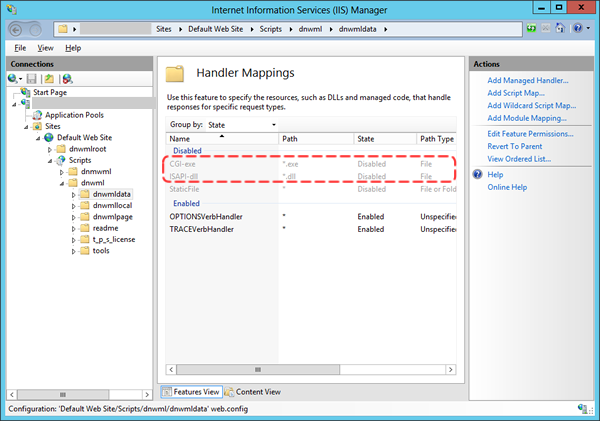This screenshot has width=600, height=421.
Task: Click the folder icon in address bar
Action: (x=63, y=29)
